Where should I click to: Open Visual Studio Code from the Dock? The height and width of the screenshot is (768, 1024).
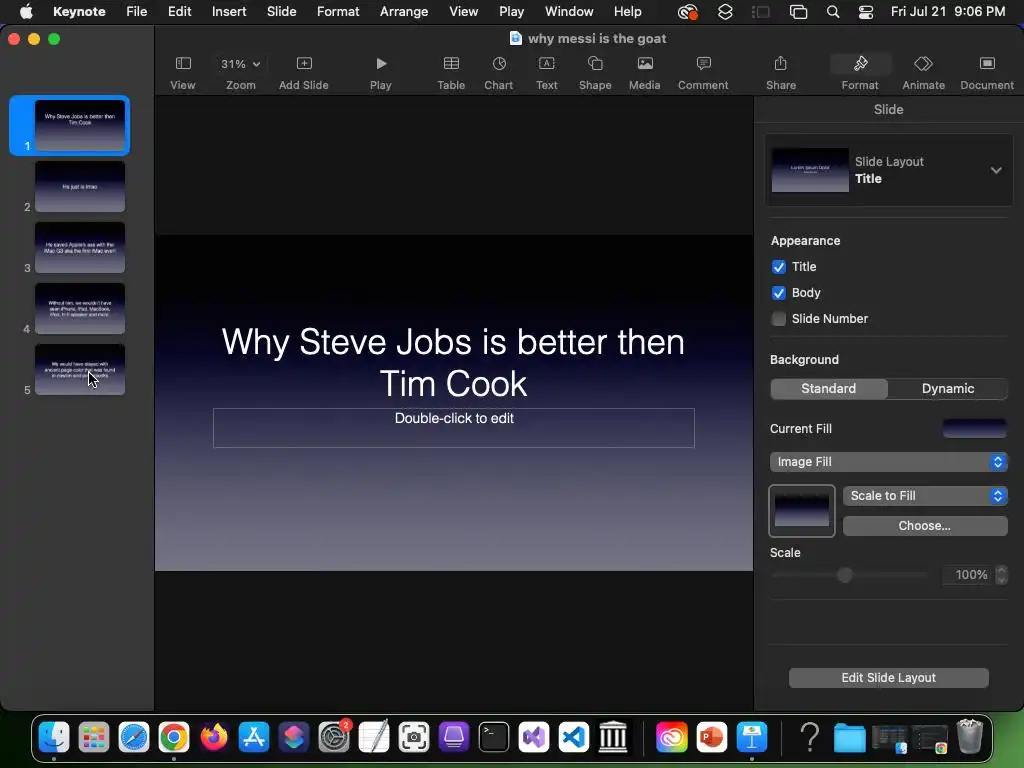574,737
